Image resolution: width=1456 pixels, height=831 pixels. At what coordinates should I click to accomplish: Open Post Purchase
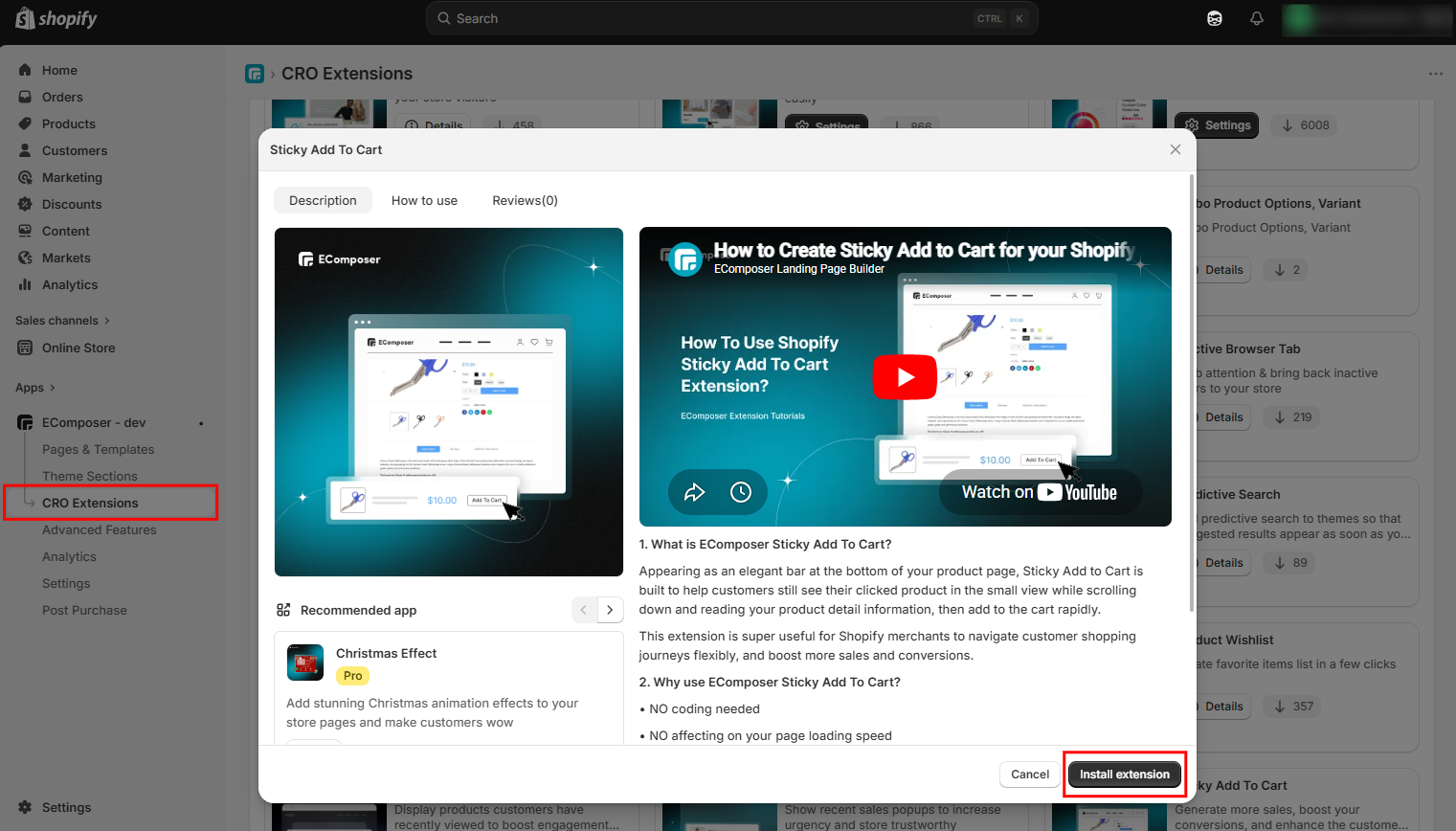click(x=84, y=610)
